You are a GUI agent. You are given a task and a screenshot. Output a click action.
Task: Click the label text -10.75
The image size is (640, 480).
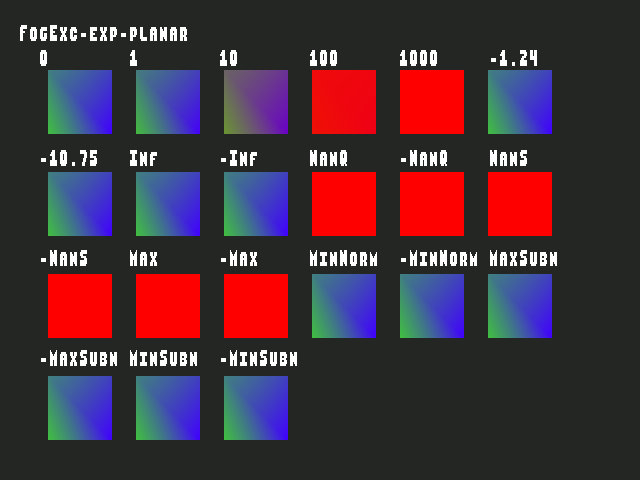[69, 158]
